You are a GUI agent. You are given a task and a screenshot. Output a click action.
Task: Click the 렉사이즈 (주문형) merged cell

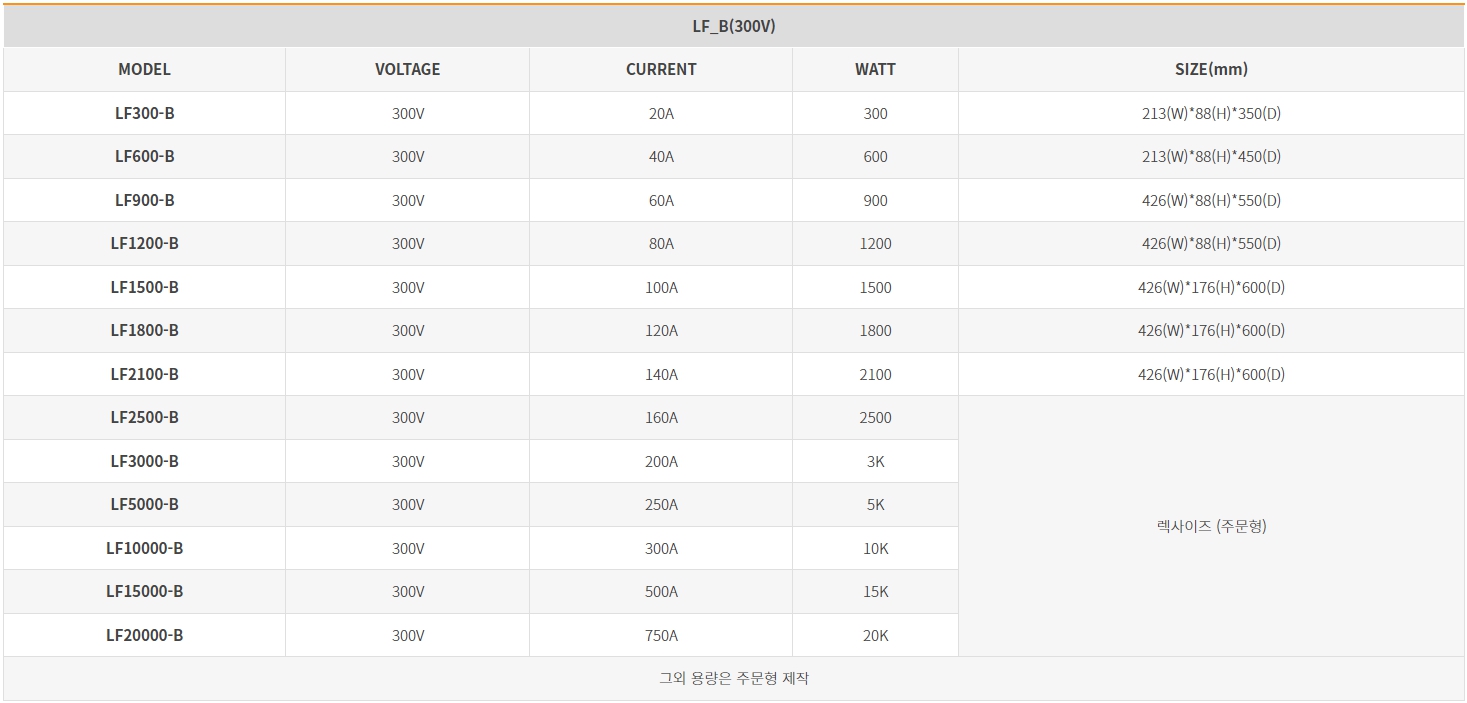tap(1211, 526)
